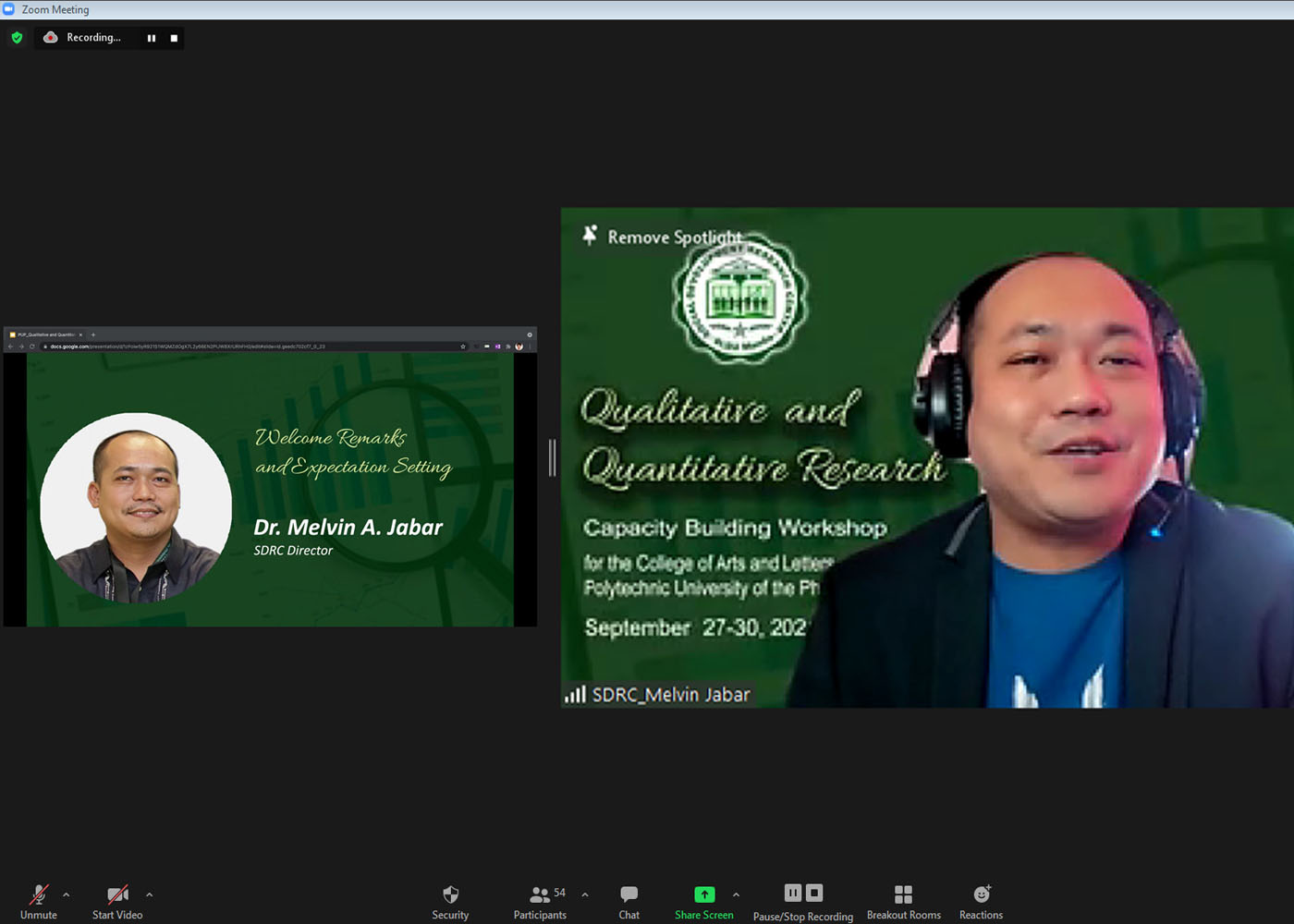Click the green encryption shield icon
1294x924 pixels.
point(17,38)
